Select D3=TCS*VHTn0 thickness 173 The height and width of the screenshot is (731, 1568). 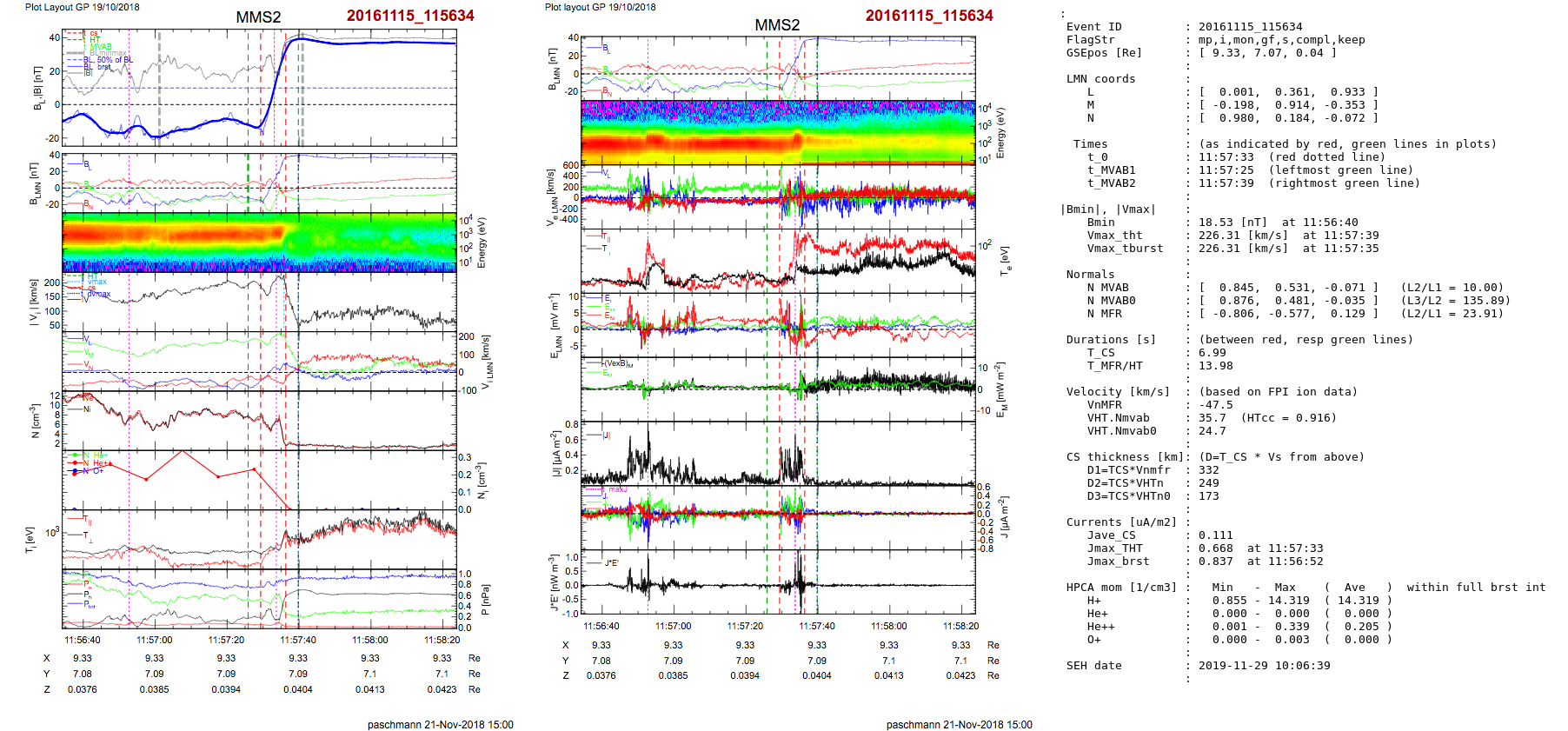(1153, 496)
